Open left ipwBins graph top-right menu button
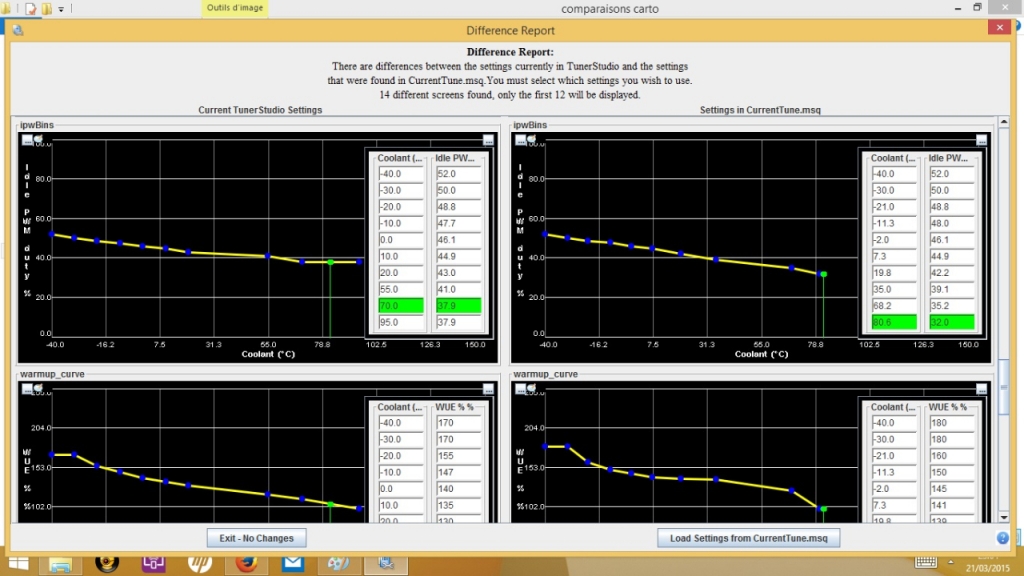Viewport: 1024px width, 576px height. click(488, 140)
